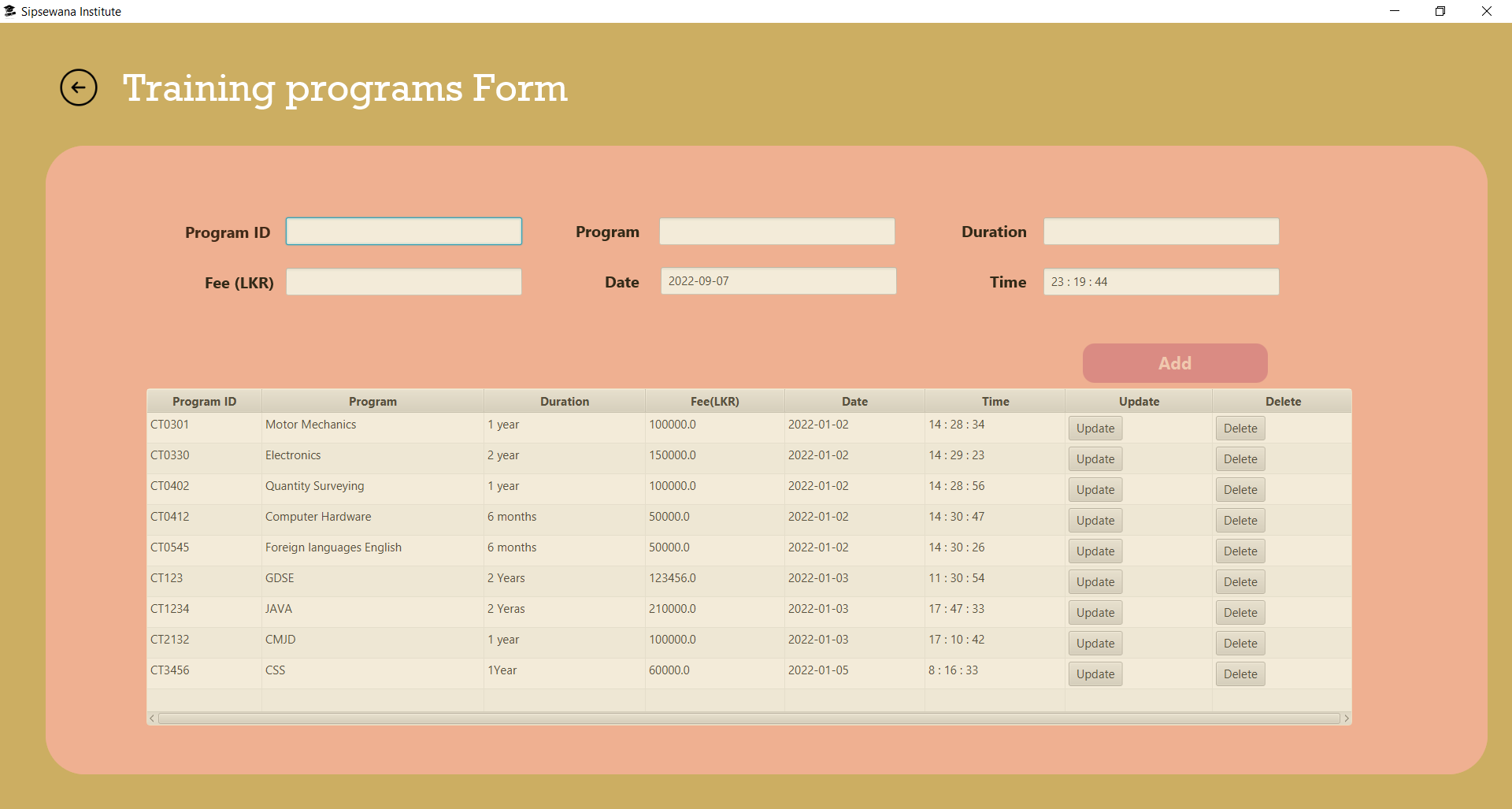Click the Time field showing 23 : 19 : 44

[x=1162, y=282]
